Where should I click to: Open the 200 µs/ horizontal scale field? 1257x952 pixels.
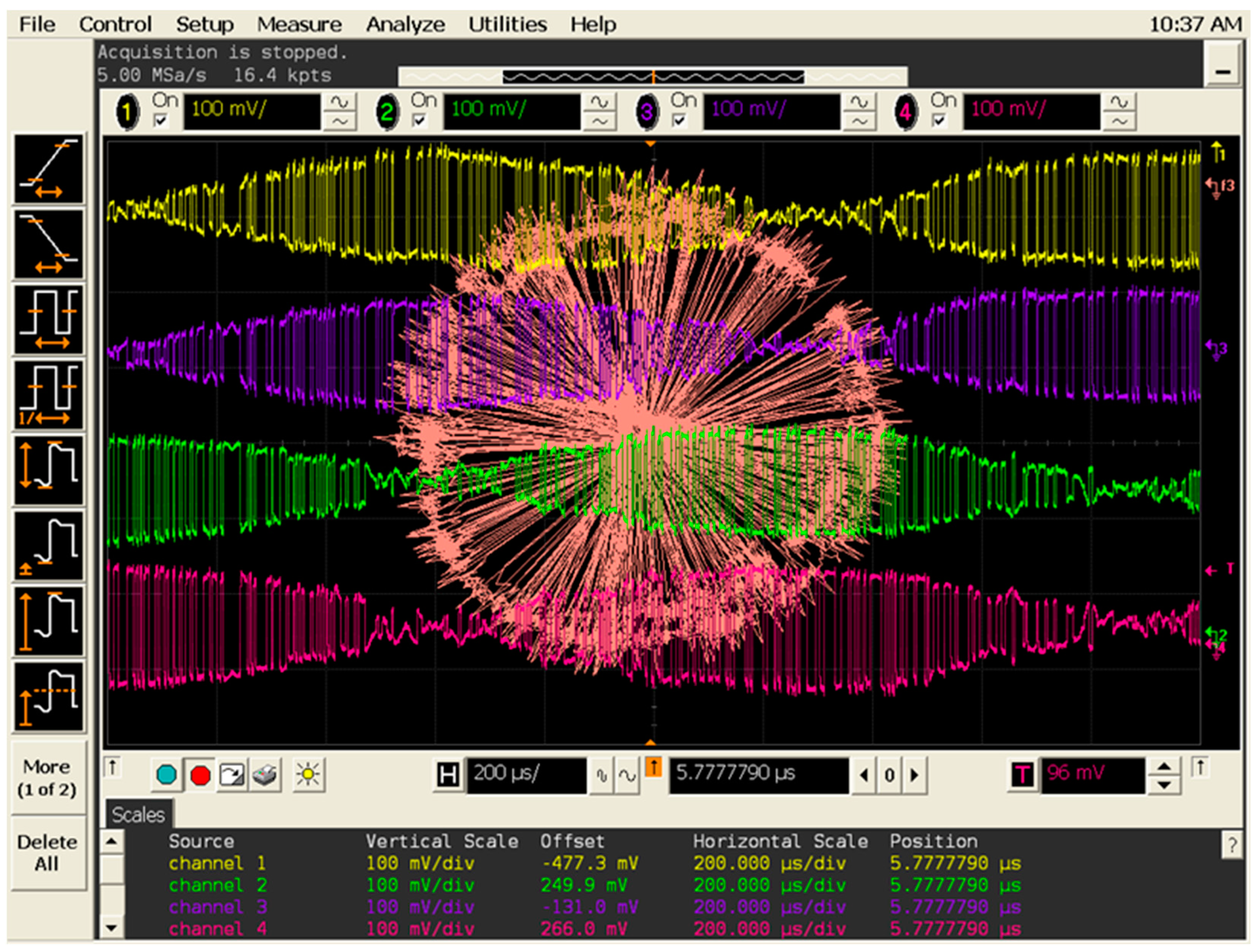[526, 775]
